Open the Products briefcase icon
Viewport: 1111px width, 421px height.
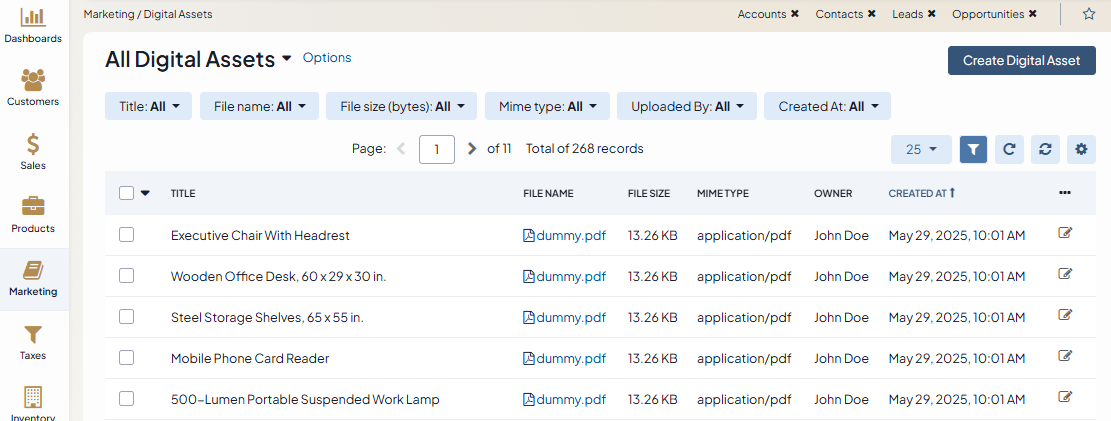click(x=33, y=207)
